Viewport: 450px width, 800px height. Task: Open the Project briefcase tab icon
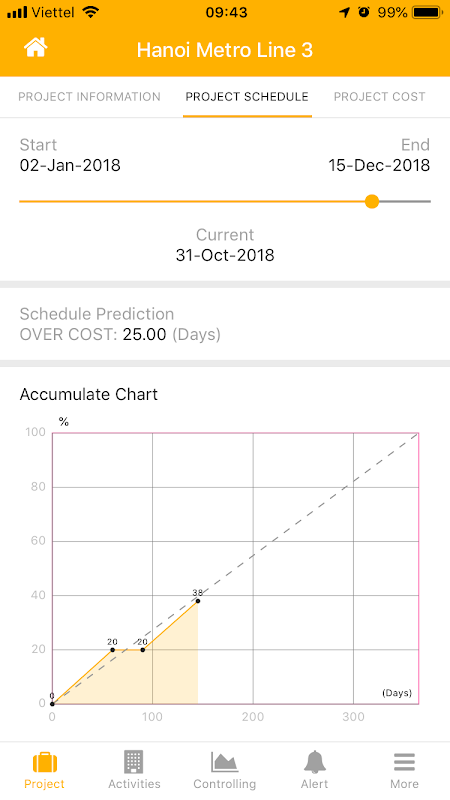(44, 762)
